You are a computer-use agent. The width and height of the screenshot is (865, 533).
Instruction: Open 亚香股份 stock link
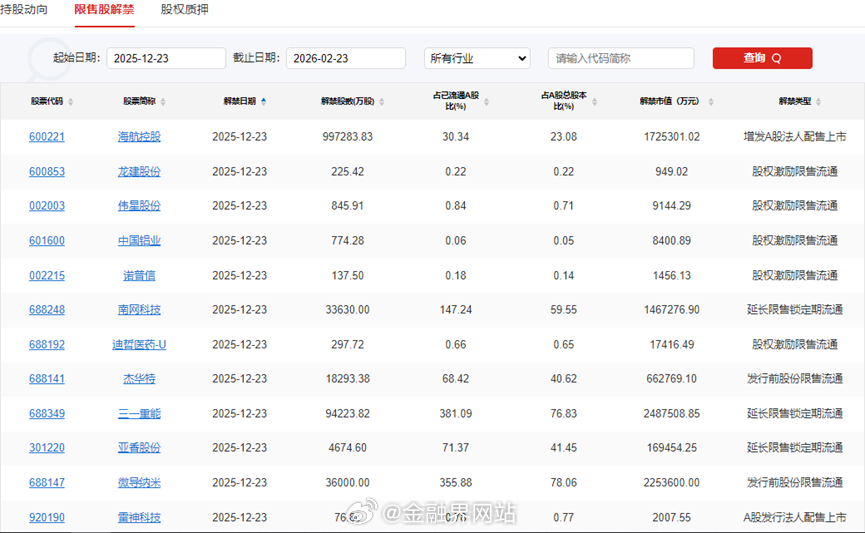point(139,447)
